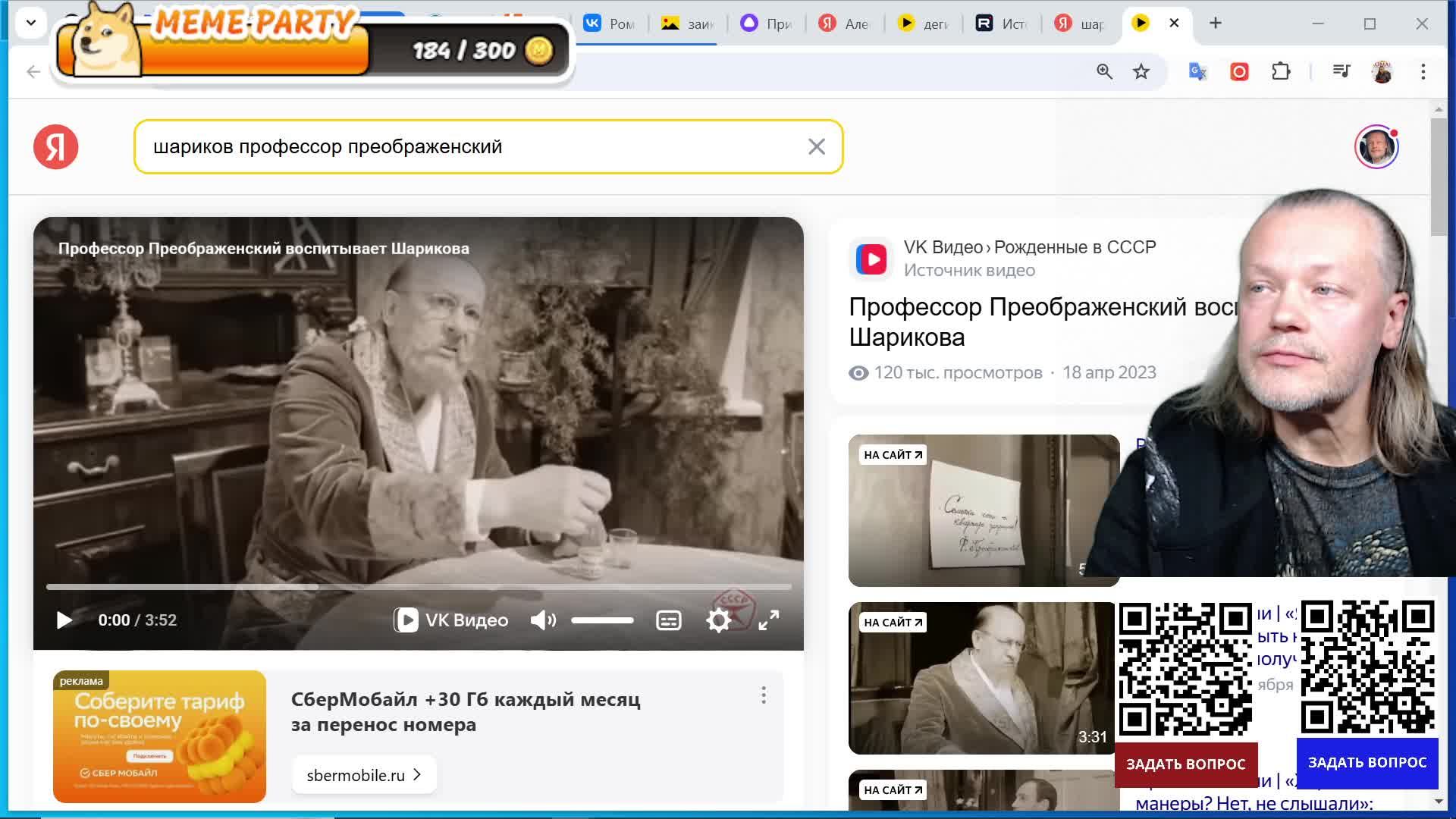Open the video player settings gear
This screenshot has width=1456, height=819.
pos(717,620)
